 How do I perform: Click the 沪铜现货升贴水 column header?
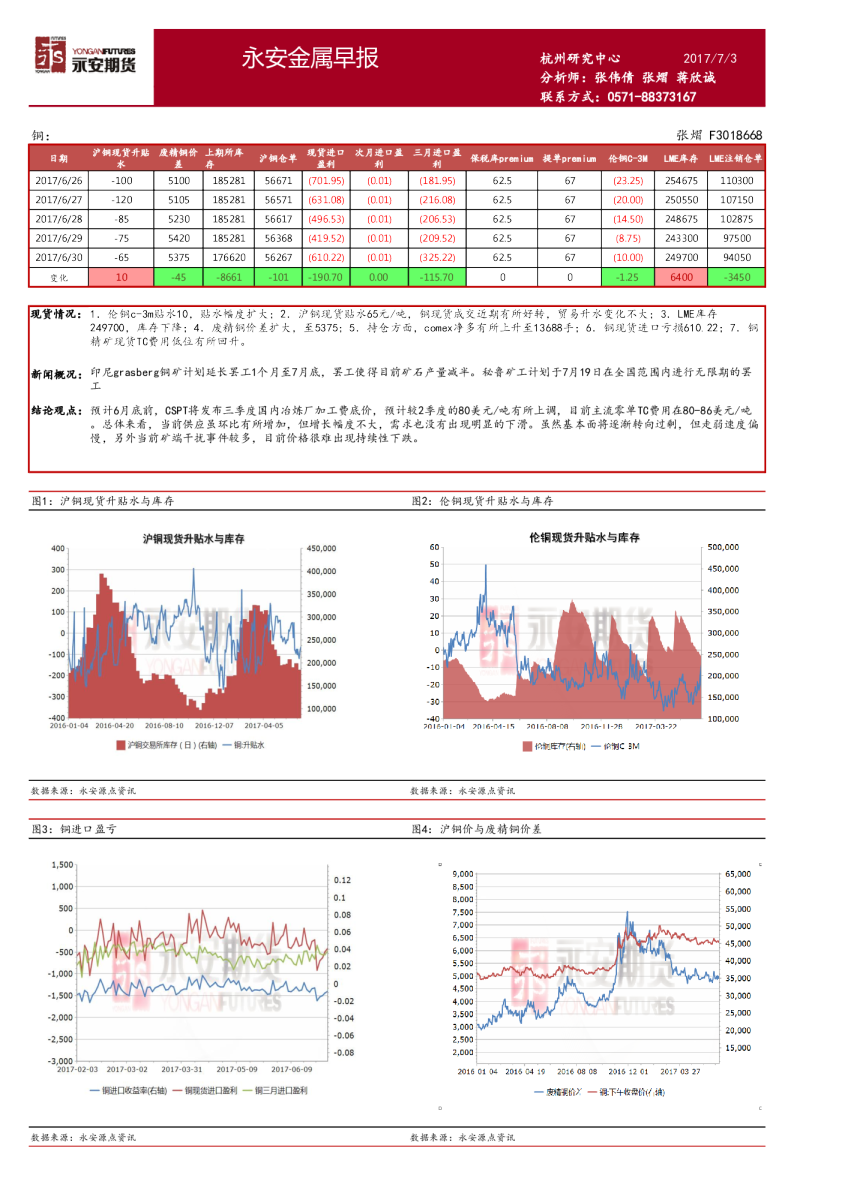121,158
